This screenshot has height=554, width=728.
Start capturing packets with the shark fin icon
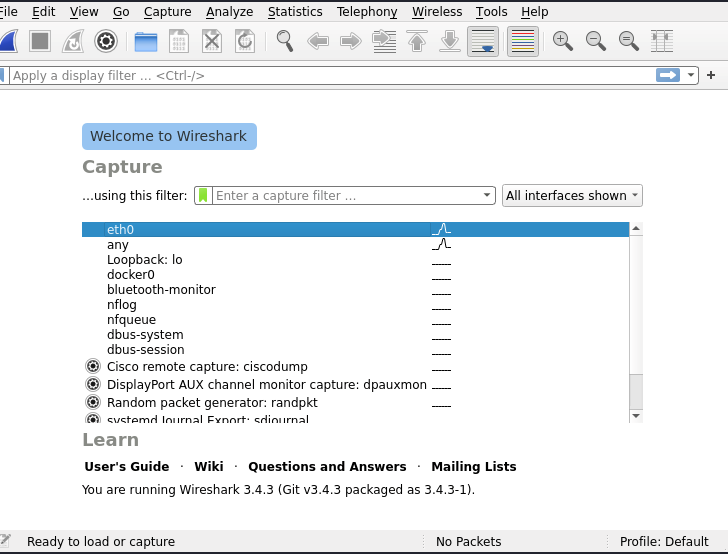8,41
